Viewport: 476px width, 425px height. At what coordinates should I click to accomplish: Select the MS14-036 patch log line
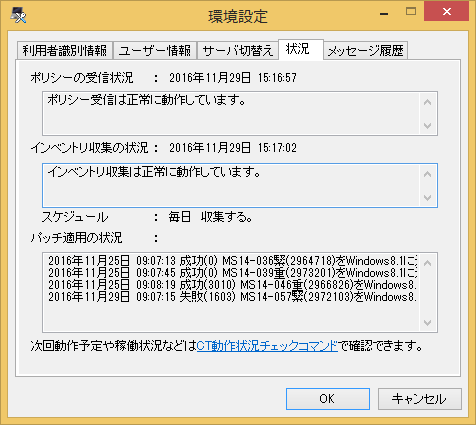[232, 261]
